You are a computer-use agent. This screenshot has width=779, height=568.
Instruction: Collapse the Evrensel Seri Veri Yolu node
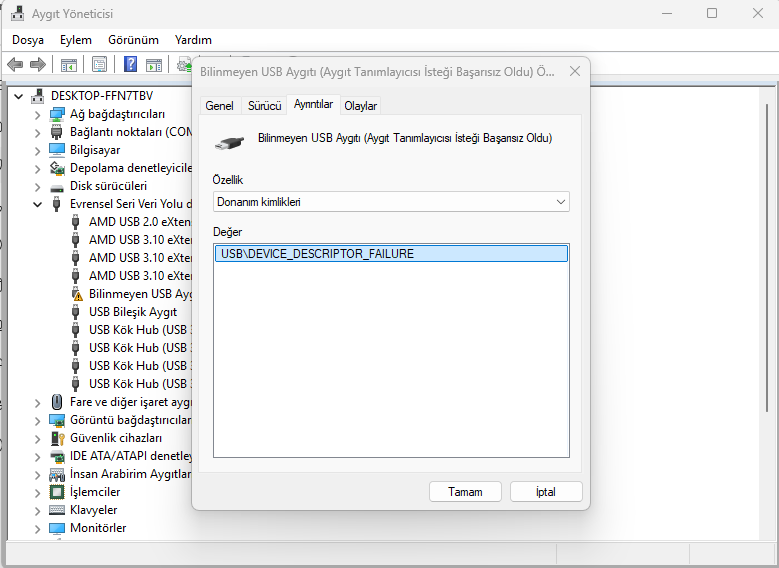(x=38, y=204)
